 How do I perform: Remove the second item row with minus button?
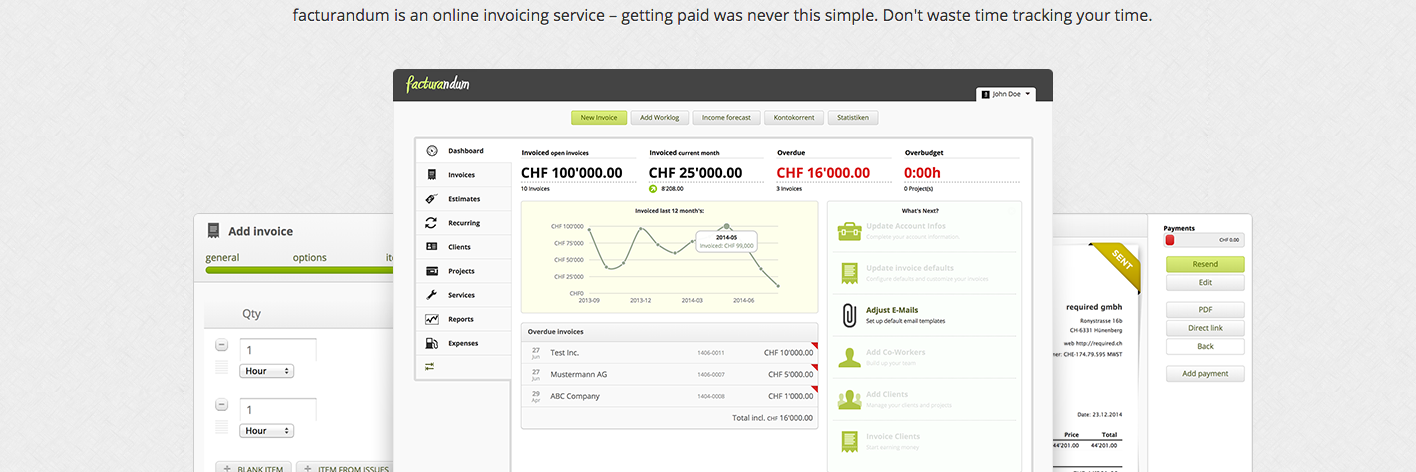click(222, 405)
